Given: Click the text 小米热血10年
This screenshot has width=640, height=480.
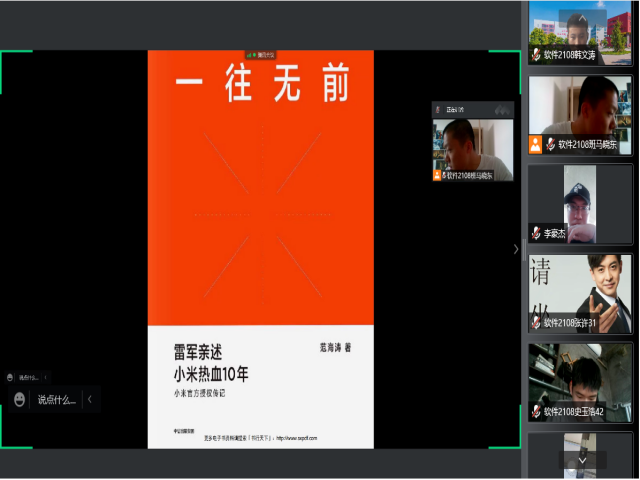Looking at the screenshot, I should coord(211,374).
